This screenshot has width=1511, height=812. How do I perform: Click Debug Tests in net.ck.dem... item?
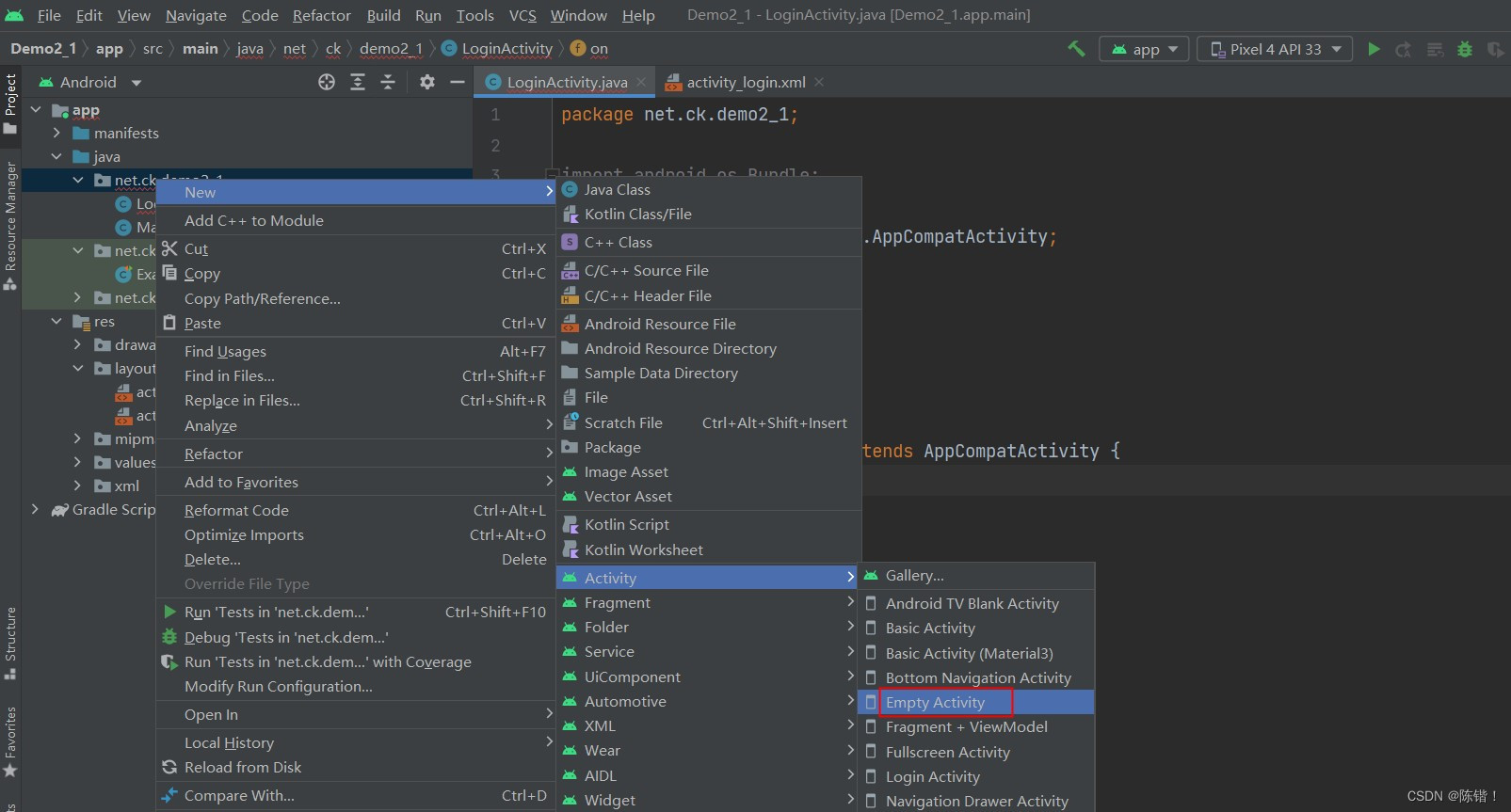click(x=356, y=637)
